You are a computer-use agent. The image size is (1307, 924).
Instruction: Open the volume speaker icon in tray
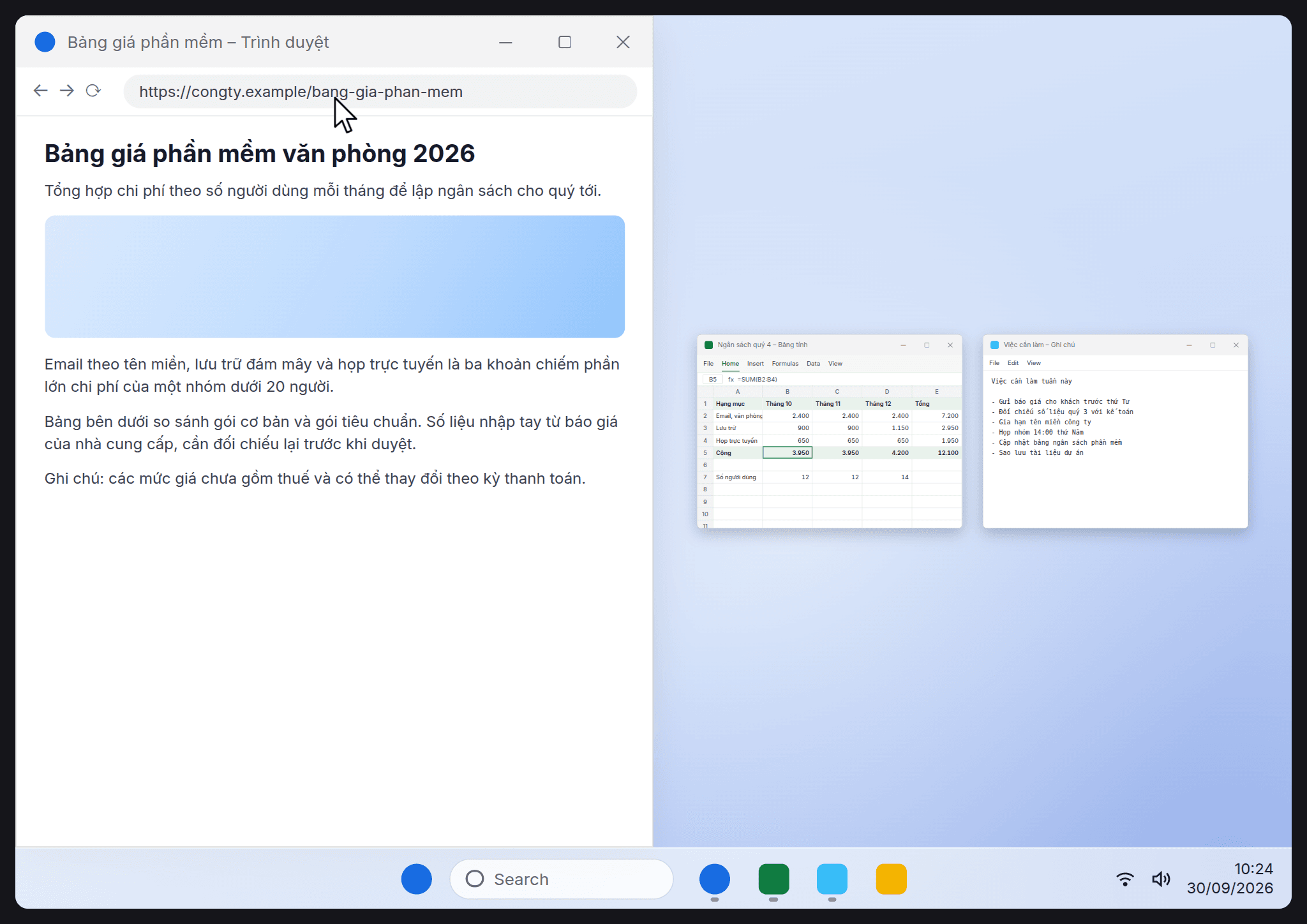tap(1161, 879)
